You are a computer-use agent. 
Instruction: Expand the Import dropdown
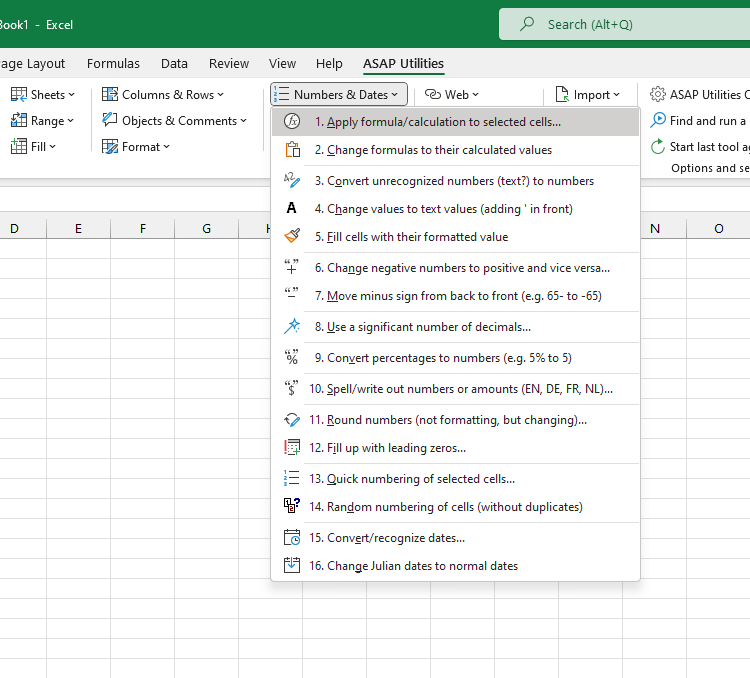pos(587,94)
